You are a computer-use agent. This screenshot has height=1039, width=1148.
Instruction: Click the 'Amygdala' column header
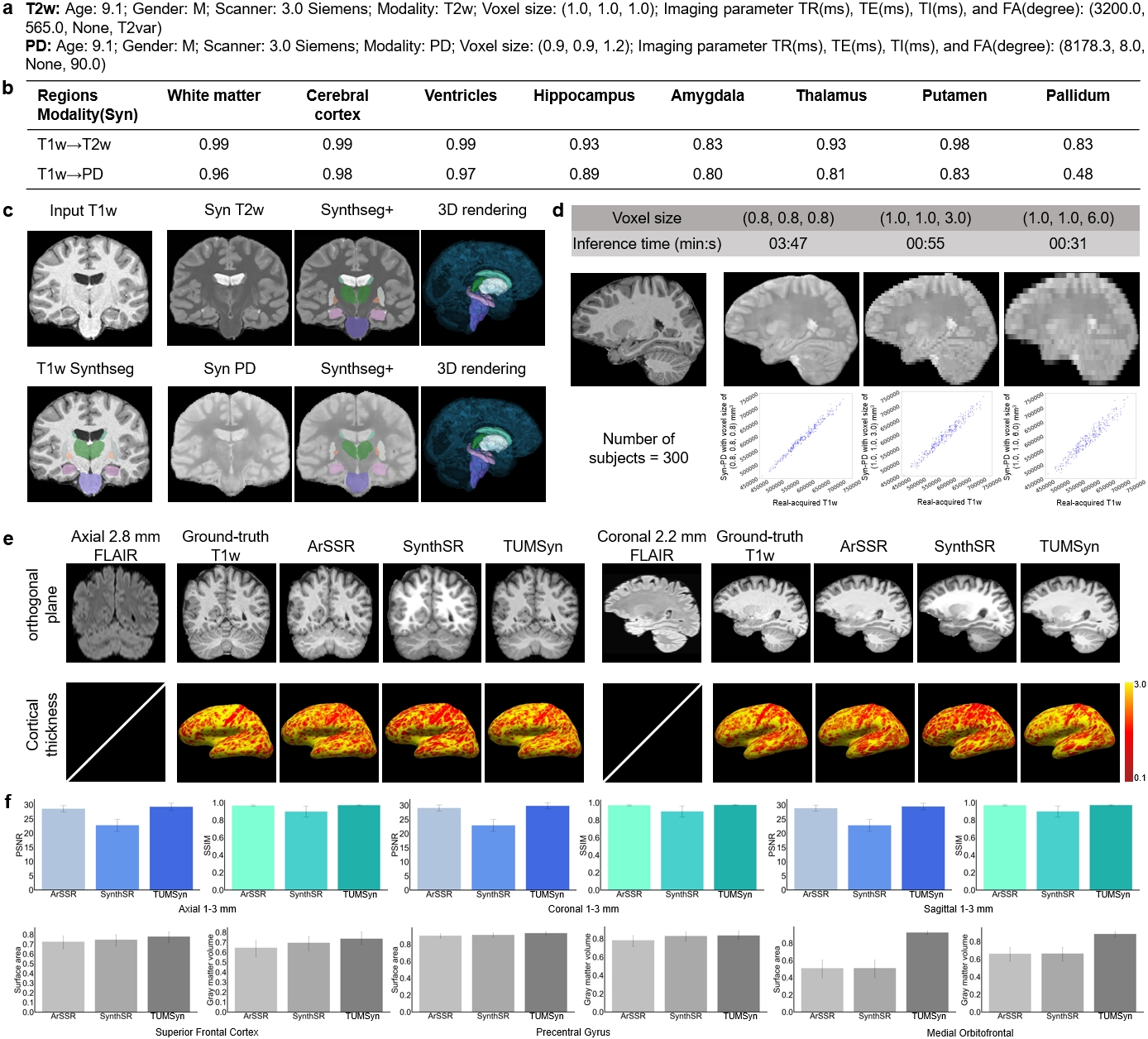(x=707, y=96)
